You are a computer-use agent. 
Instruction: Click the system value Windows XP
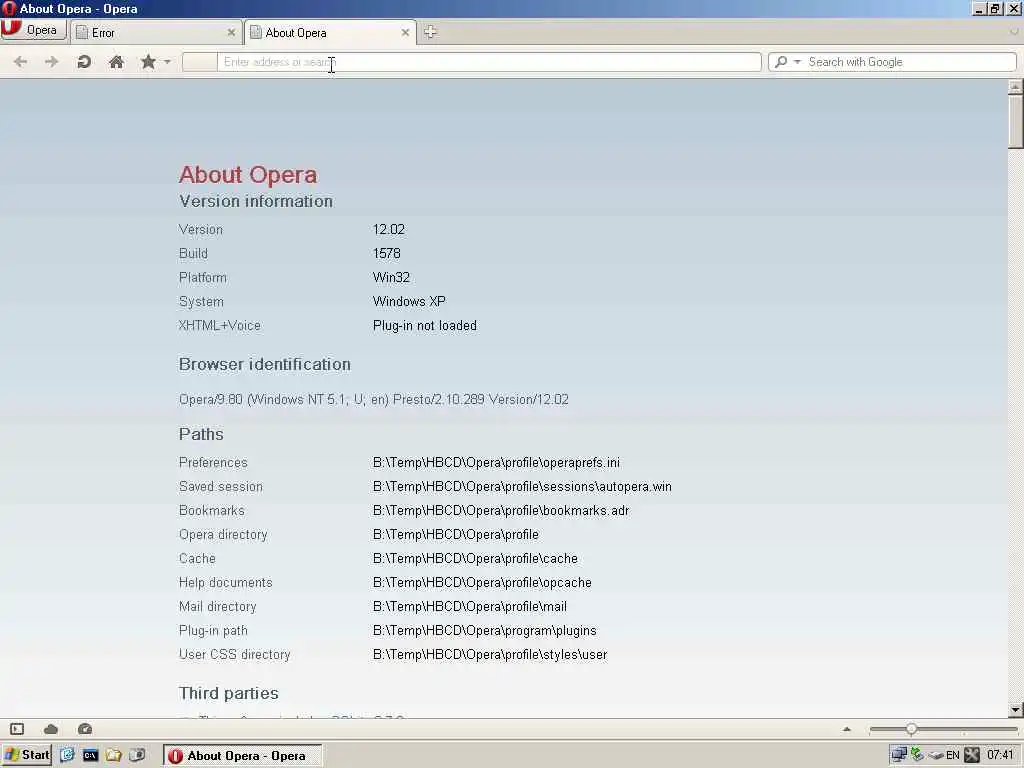click(x=409, y=302)
